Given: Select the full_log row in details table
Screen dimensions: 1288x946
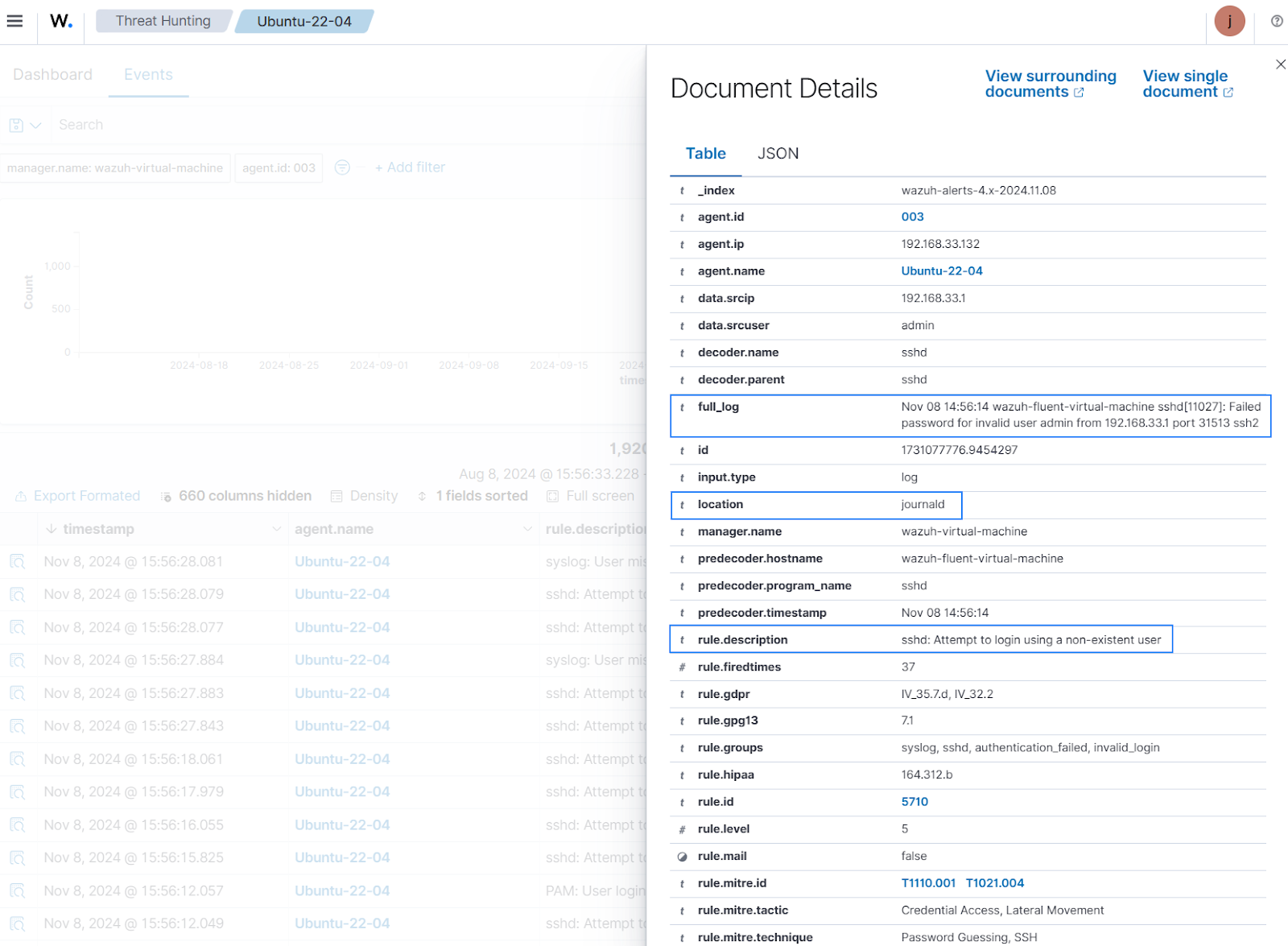Looking at the screenshot, I should click(x=970, y=415).
